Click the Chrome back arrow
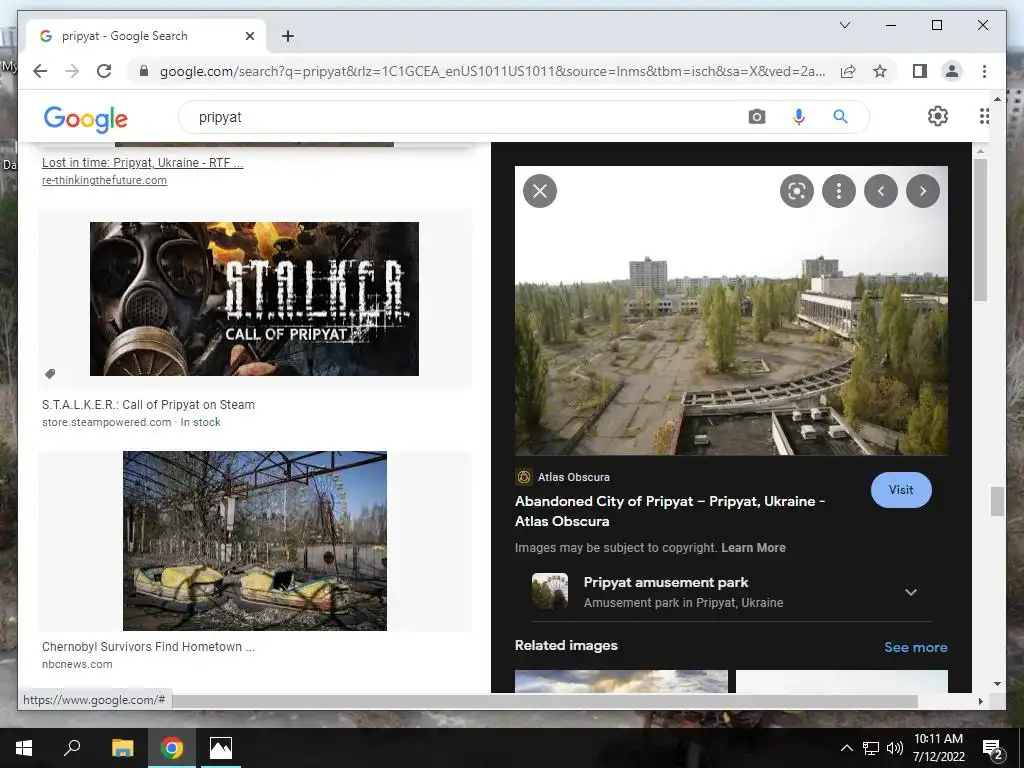Screen dimensions: 1024x768 [x=40, y=71]
